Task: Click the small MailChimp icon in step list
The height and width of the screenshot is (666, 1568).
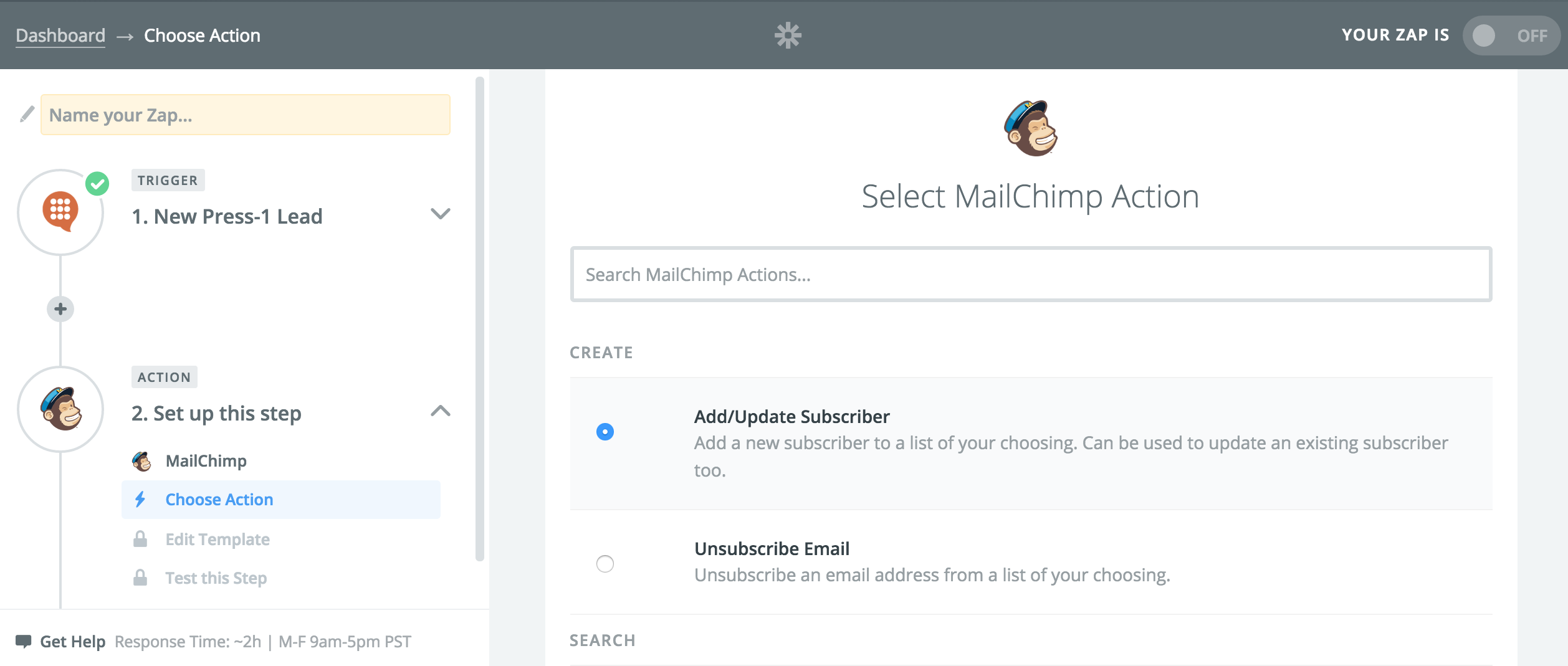Action: (x=141, y=461)
